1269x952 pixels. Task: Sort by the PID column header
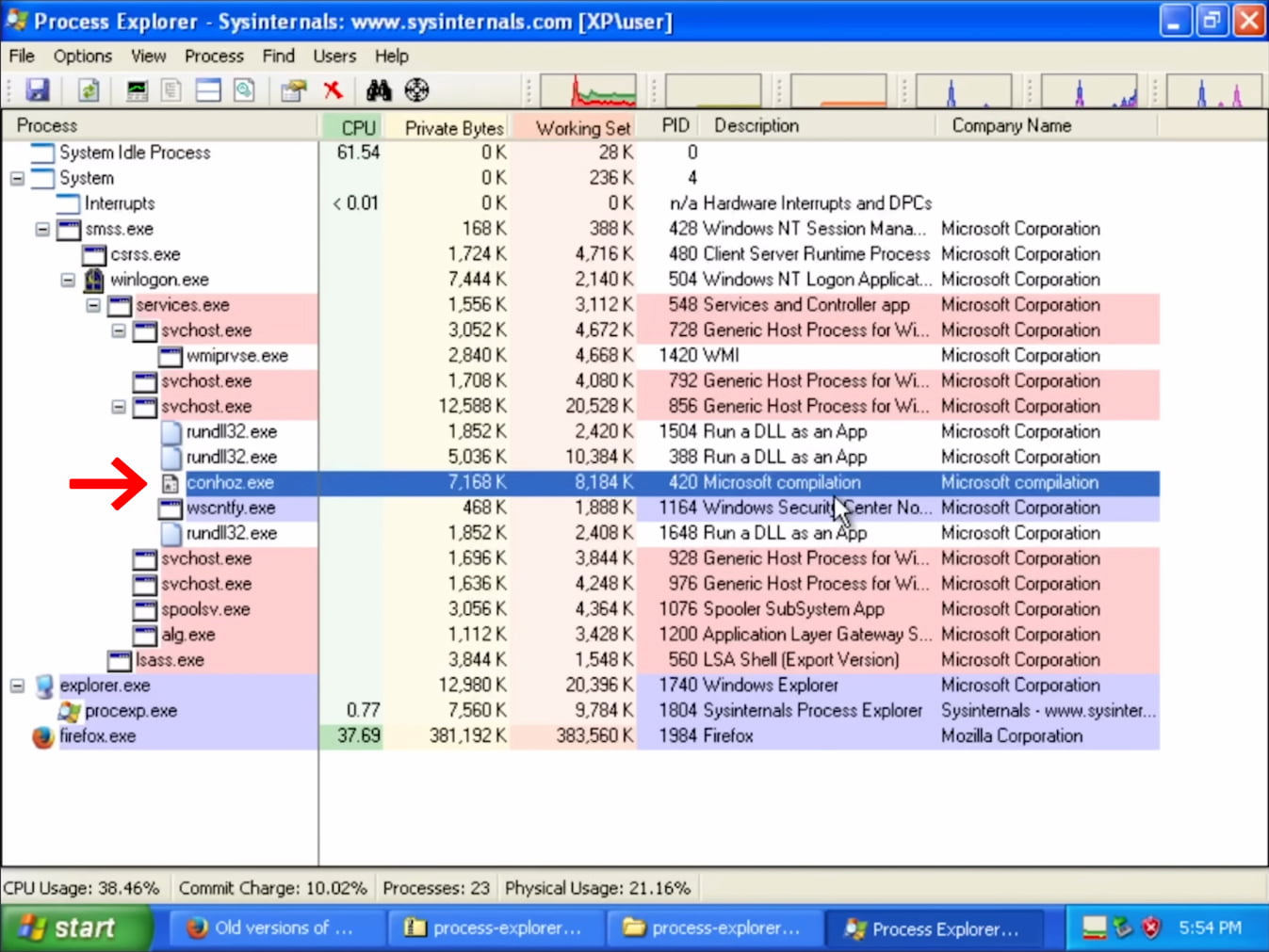pos(669,126)
